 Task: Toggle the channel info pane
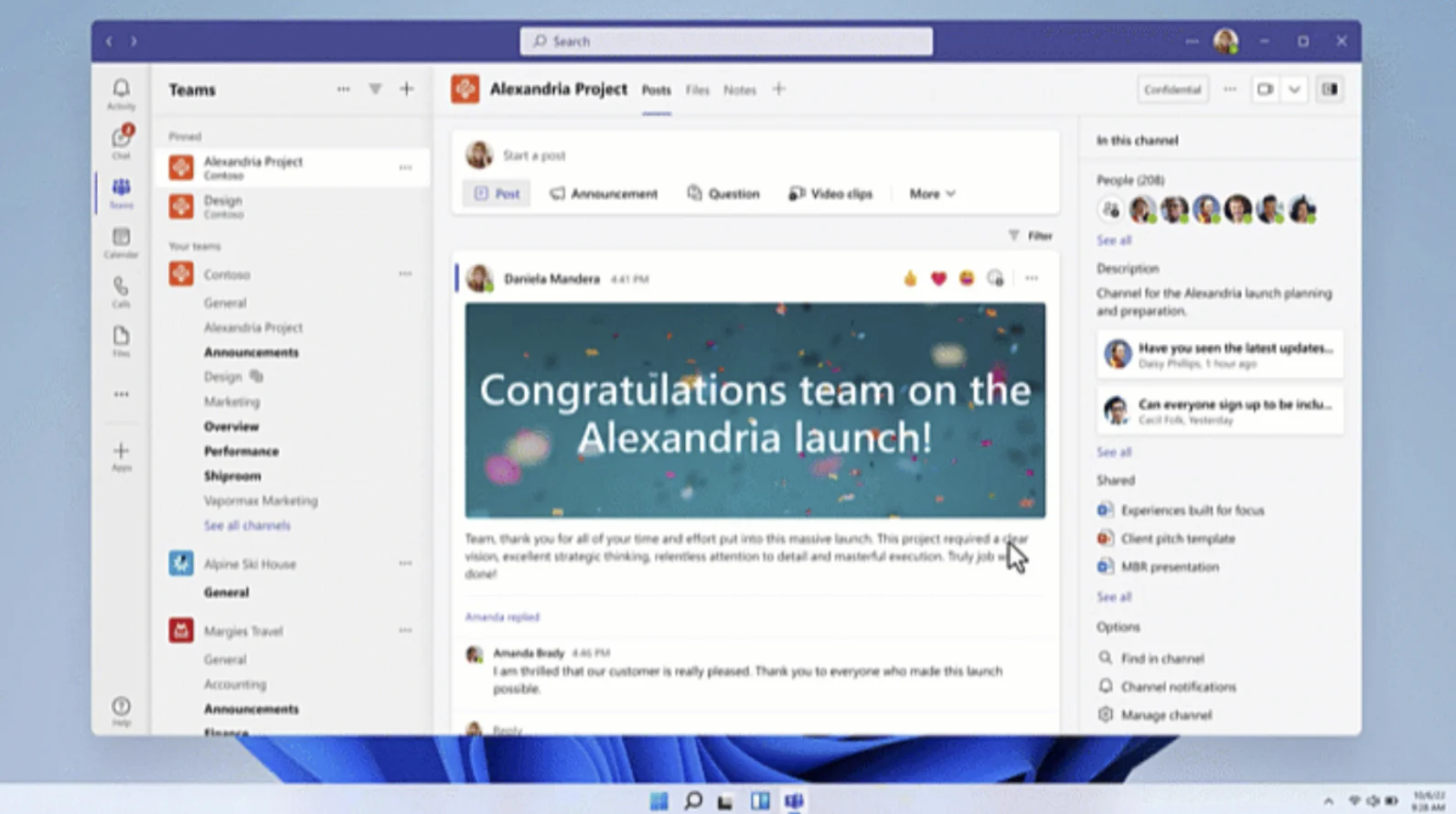pos(1330,90)
